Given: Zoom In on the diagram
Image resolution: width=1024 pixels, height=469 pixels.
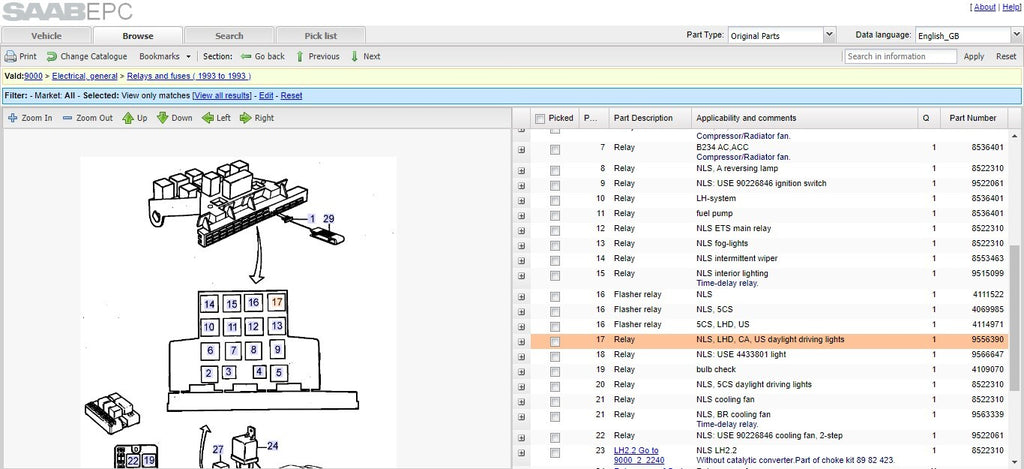Looking at the screenshot, I should tap(30, 118).
